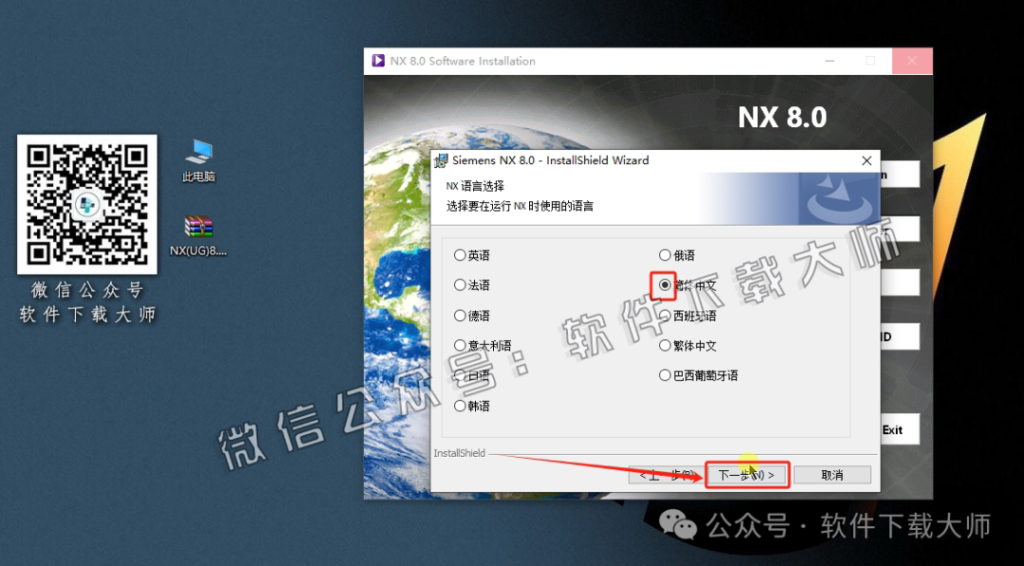Select the 简体中文 radio button

[665, 285]
